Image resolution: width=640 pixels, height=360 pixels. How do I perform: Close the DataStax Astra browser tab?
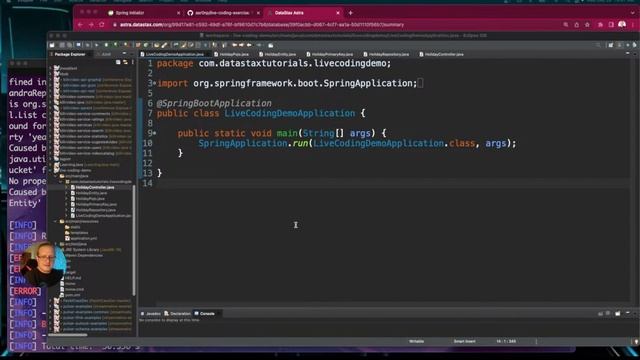(x=338, y=13)
